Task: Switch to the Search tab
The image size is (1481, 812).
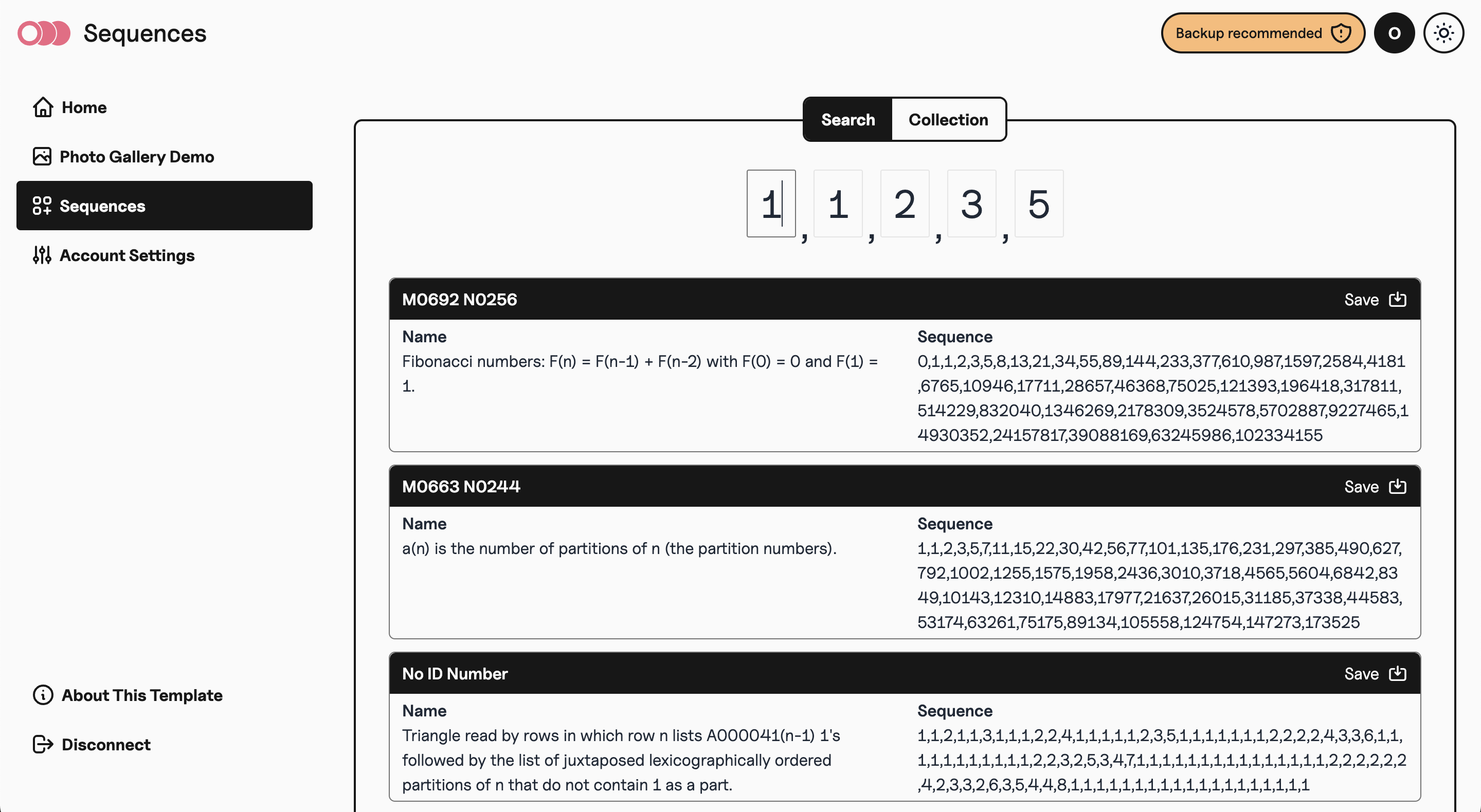Action: coord(848,120)
